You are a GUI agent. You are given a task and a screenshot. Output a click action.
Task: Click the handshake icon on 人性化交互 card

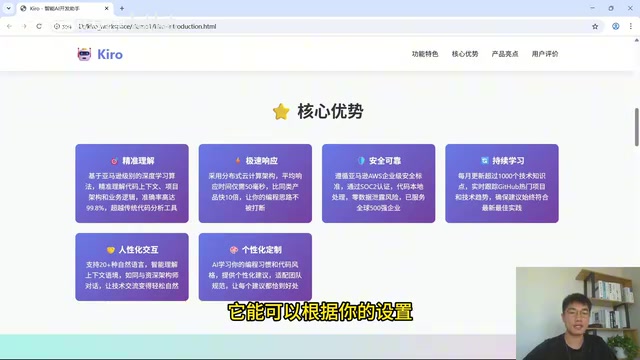111,250
